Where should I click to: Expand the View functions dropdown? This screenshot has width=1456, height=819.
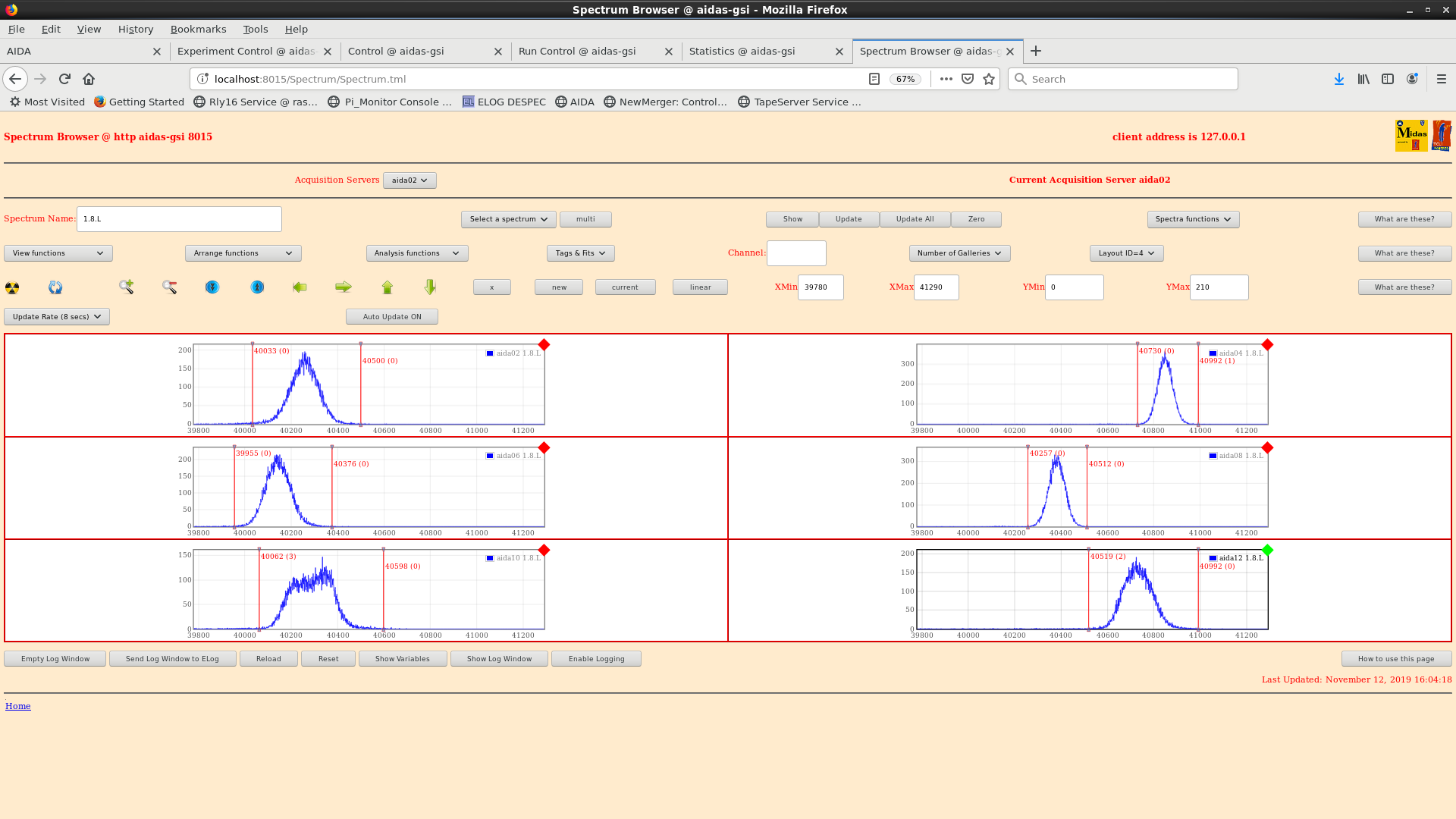[x=58, y=253]
